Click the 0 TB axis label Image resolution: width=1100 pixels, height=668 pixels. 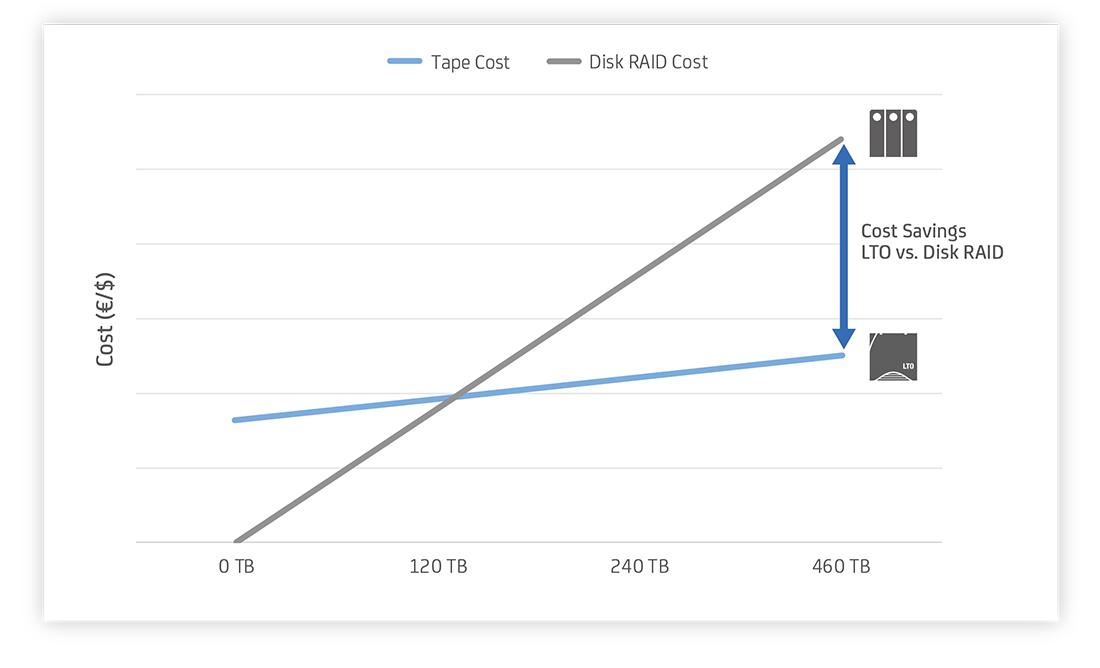click(236, 566)
